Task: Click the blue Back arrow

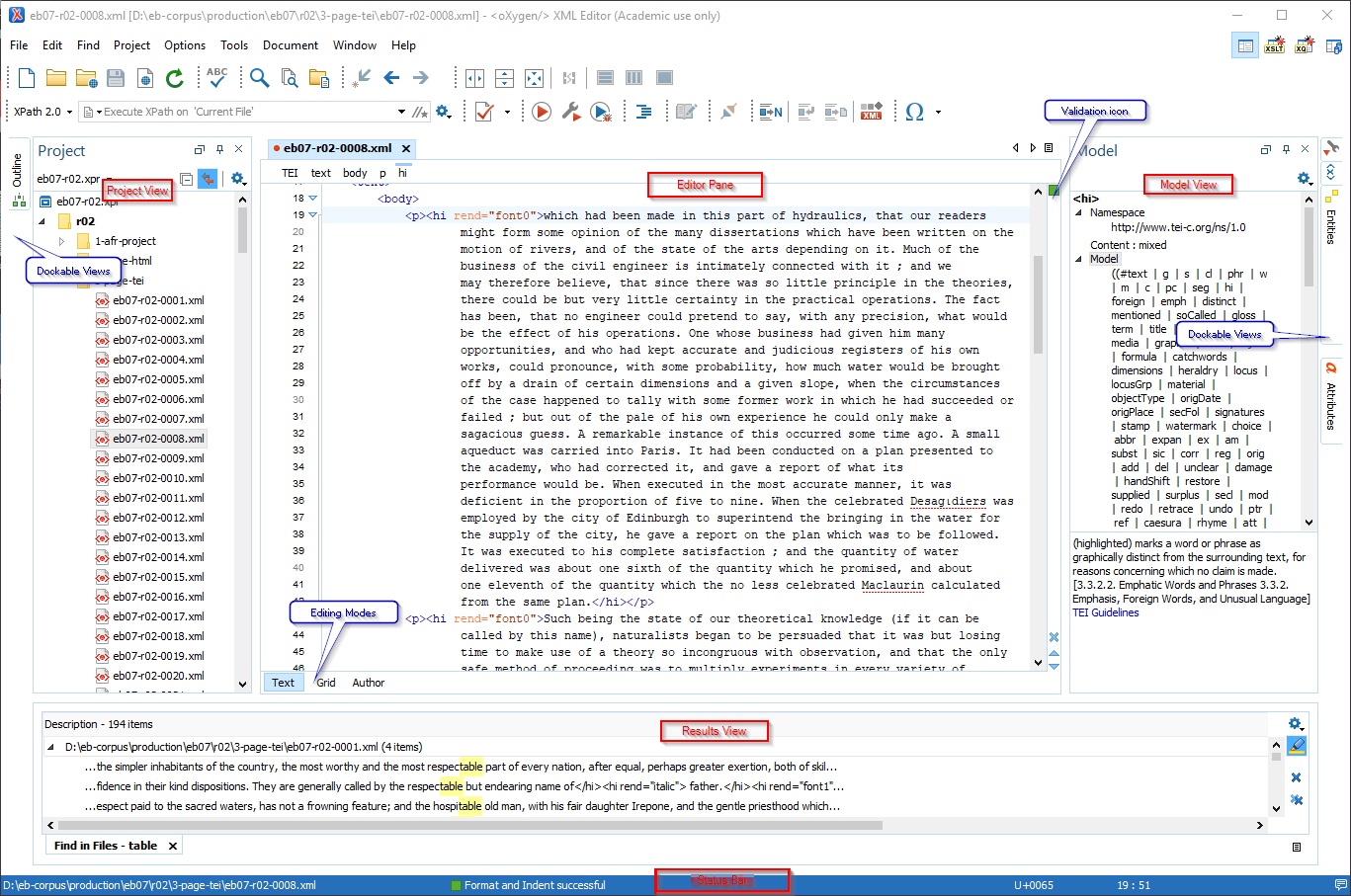Action: pyautogui.click(x=391, y=77)
